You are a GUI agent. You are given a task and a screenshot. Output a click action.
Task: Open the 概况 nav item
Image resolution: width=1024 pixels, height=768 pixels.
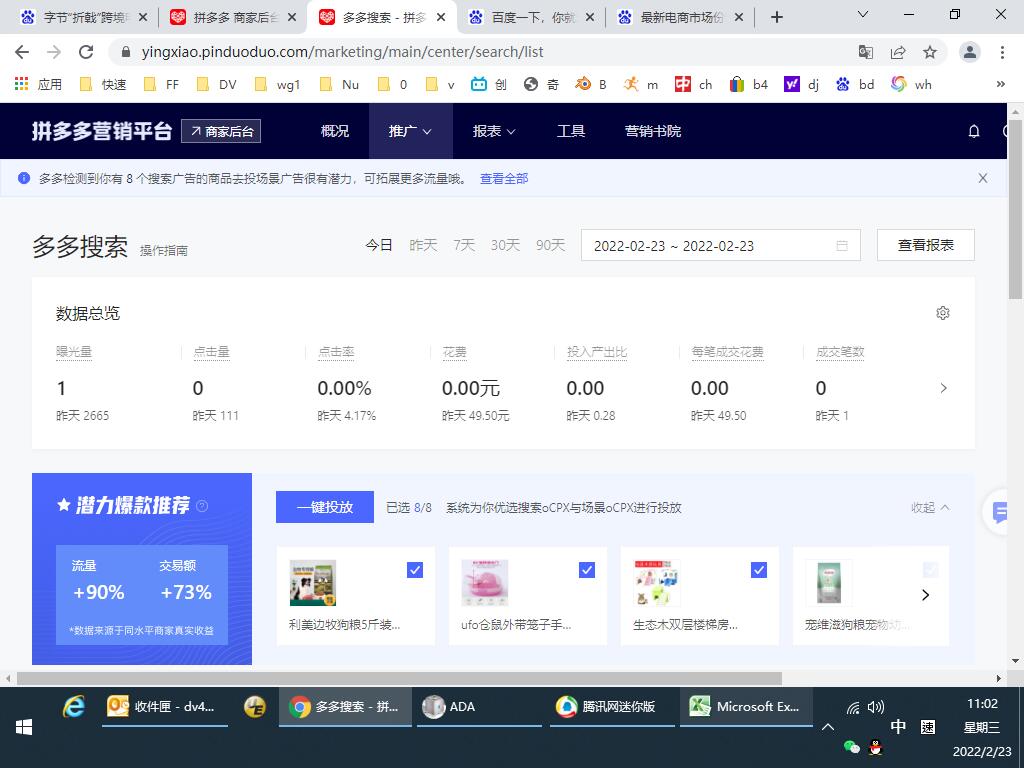(x=334, y=131)
